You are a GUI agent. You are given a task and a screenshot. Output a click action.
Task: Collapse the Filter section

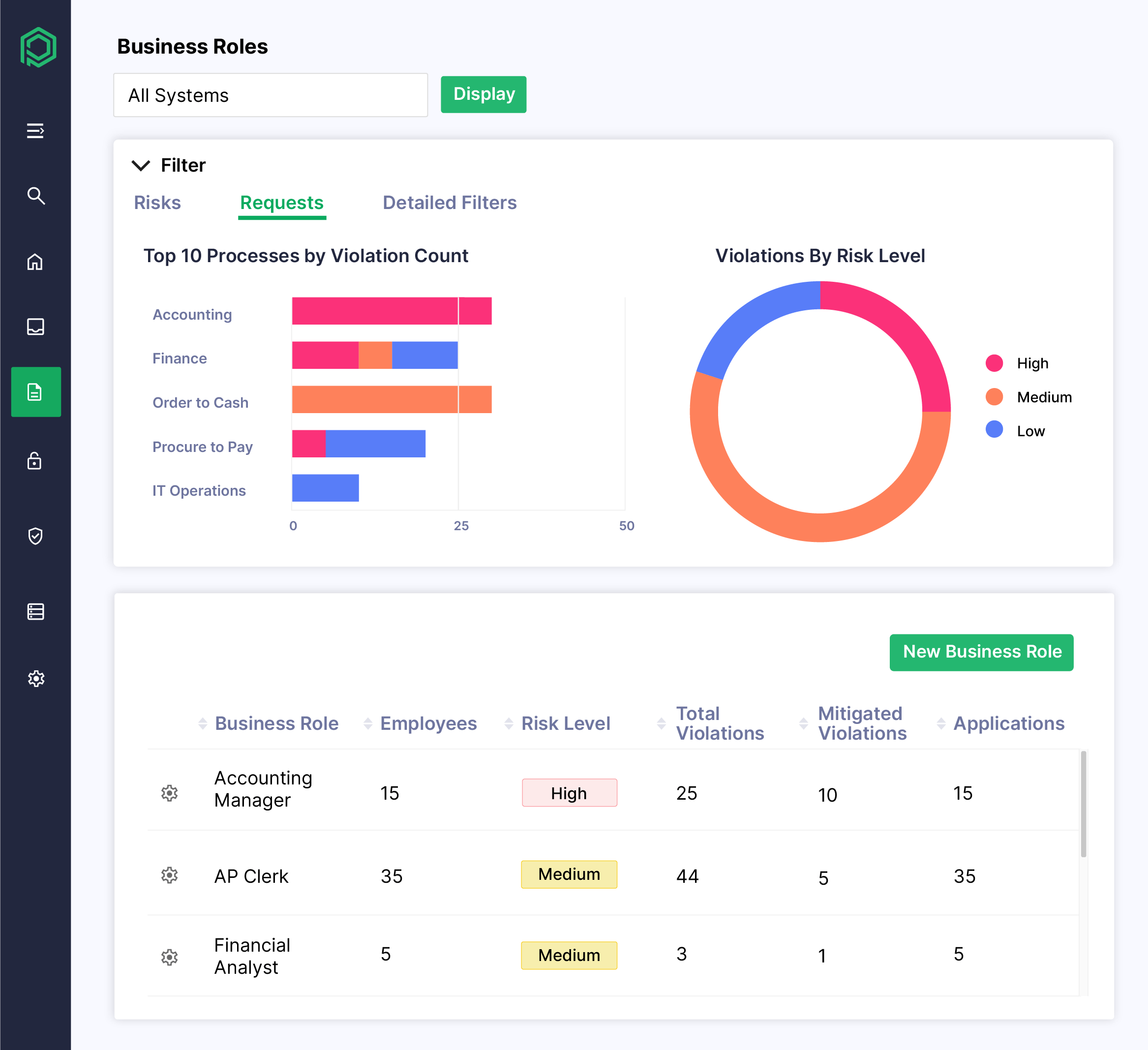pyautogui.click(x=140, y=166)
